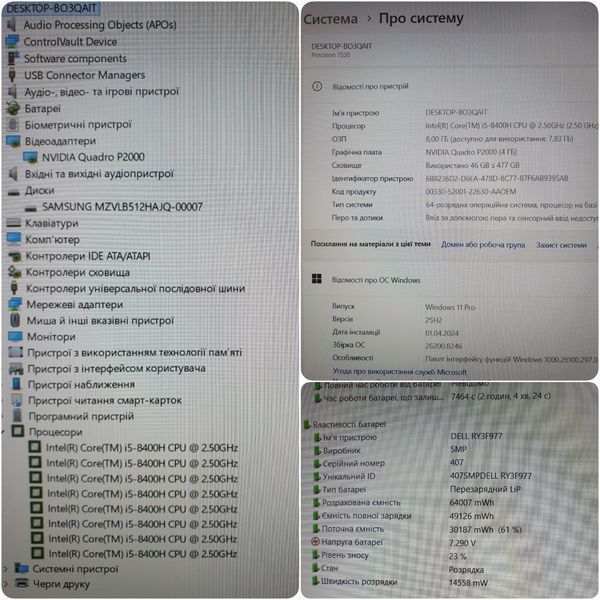This screenshot has width=600, height=600.
Task: Click the Рівень зносу value 23 %
Action: pyautogui.click(x=457, y=556)
